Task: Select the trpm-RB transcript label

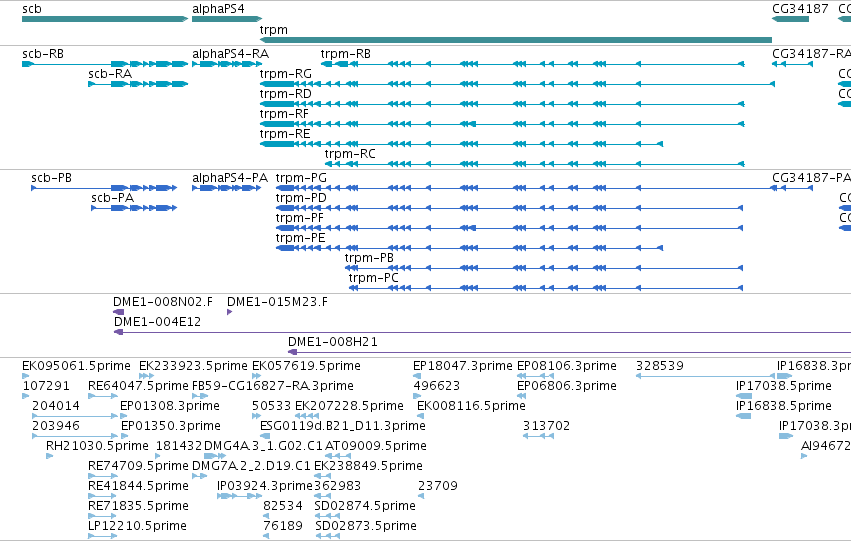Action: click(346, 54)
